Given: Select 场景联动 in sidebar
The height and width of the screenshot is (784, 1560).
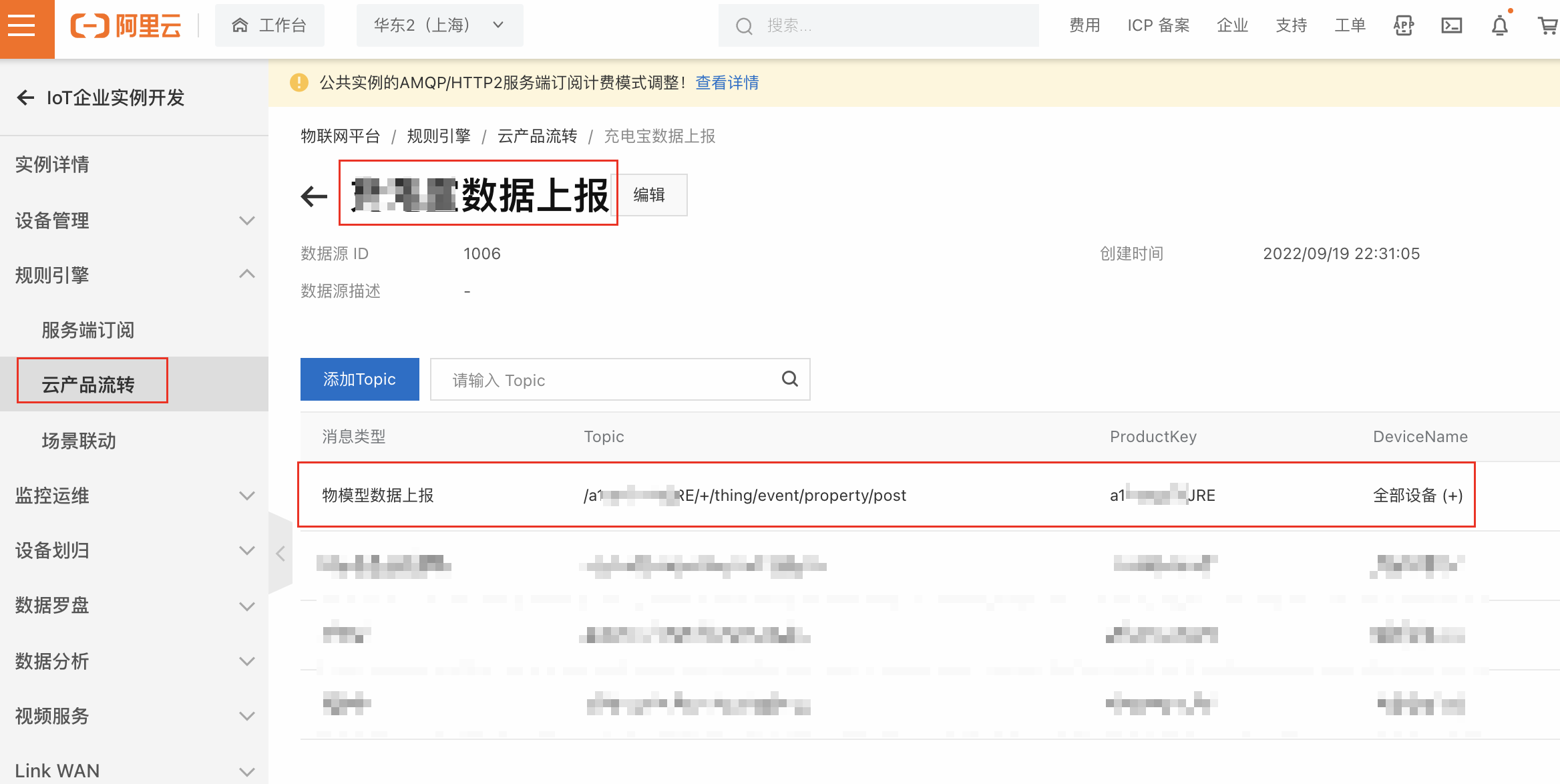Looking at the screenshot, I should pos(79,441).
